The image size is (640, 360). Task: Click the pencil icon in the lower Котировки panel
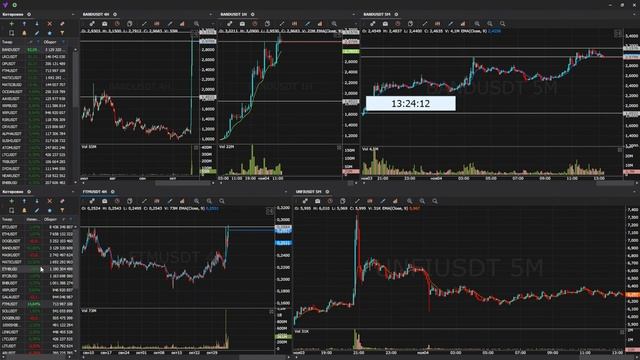(37, 210)
